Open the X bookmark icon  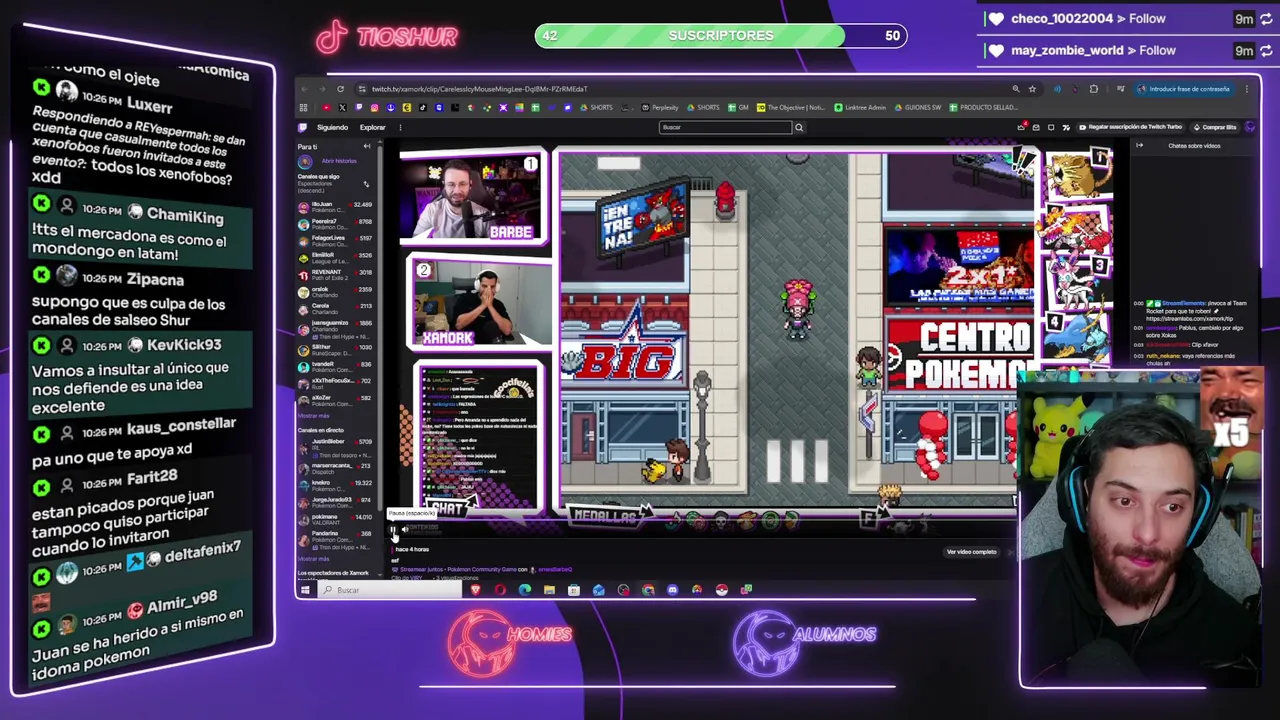coord(342,107)
